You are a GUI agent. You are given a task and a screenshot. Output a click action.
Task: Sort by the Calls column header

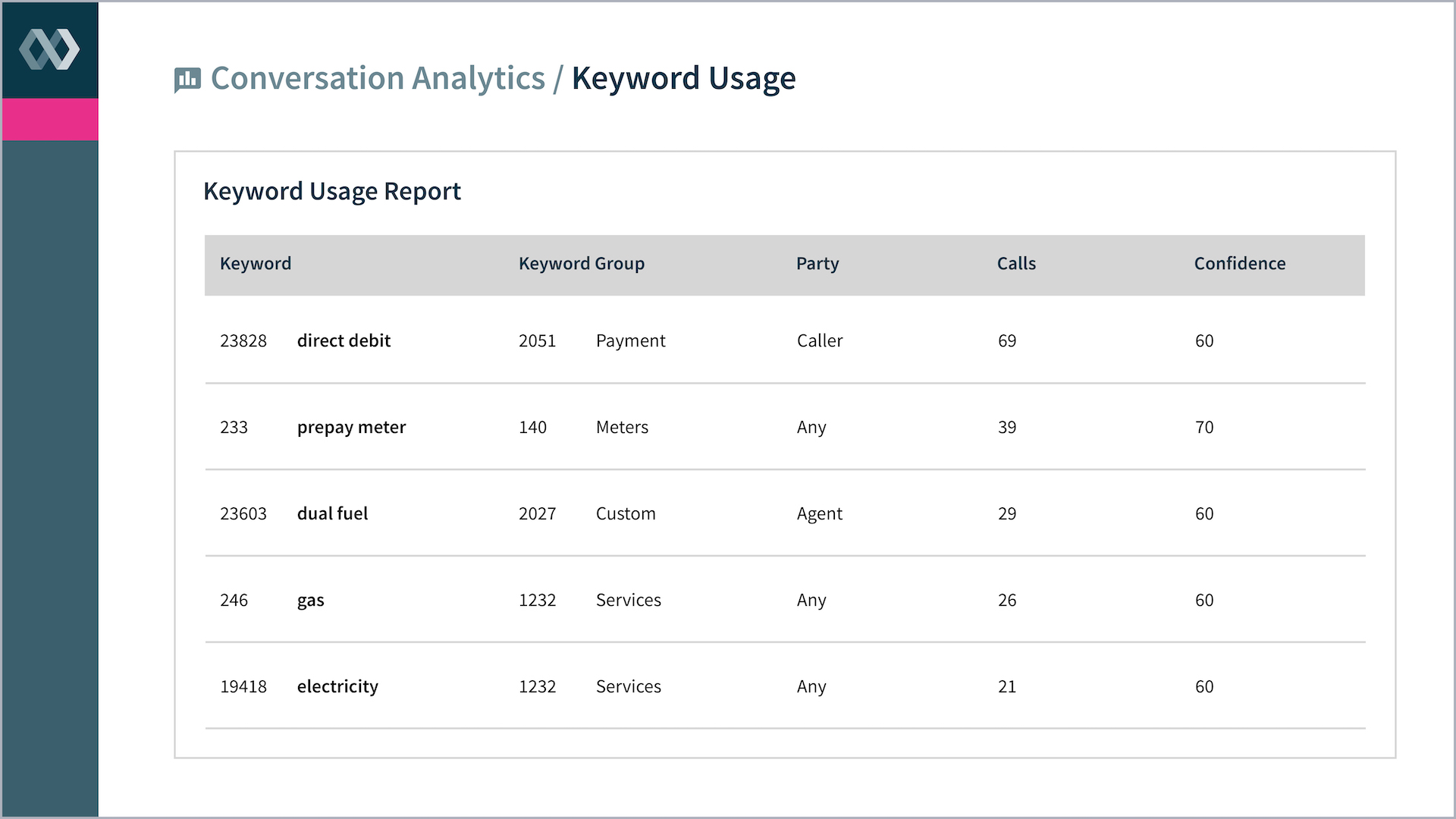(x=1016, y=263)
